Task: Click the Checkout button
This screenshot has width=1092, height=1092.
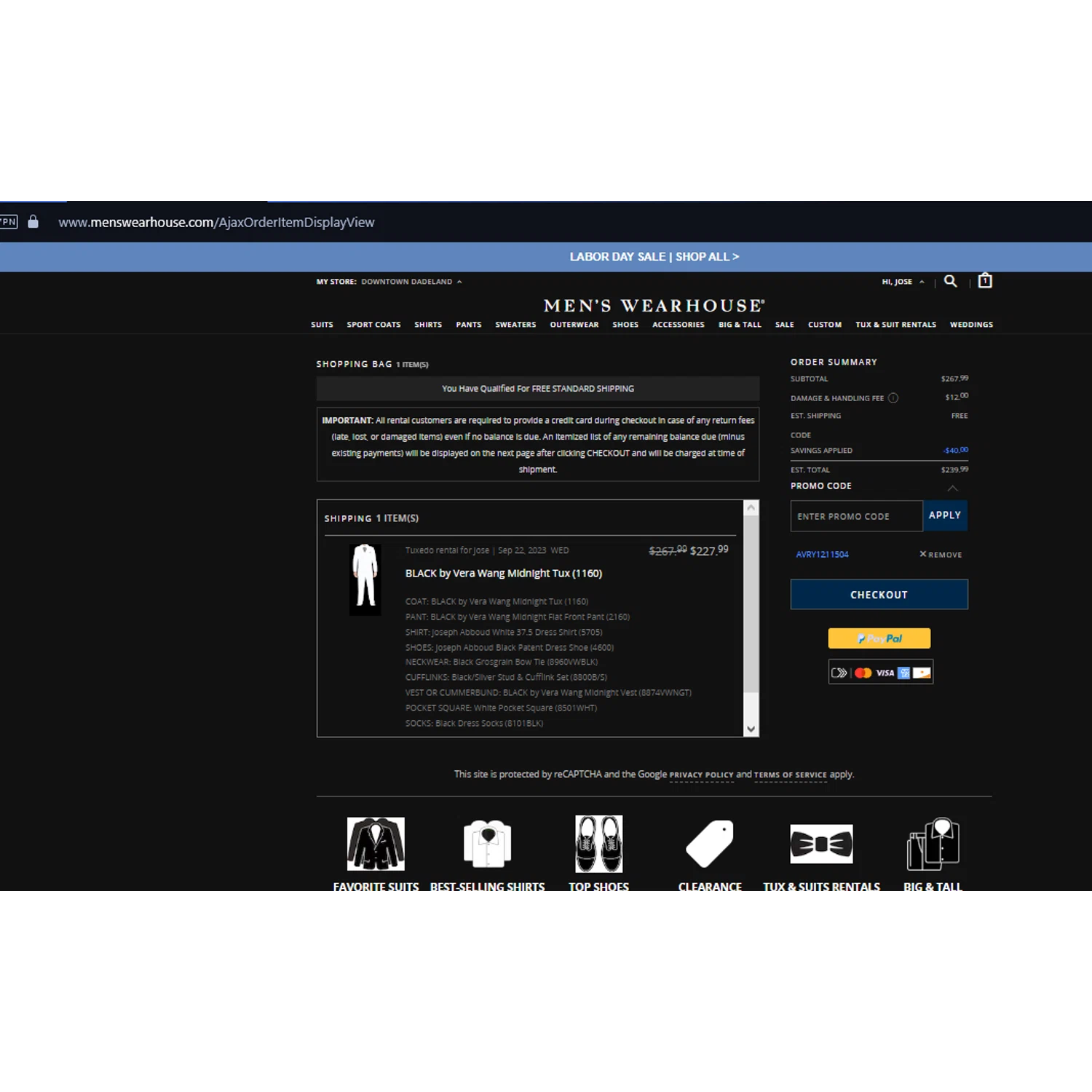Action: (879, 595)
